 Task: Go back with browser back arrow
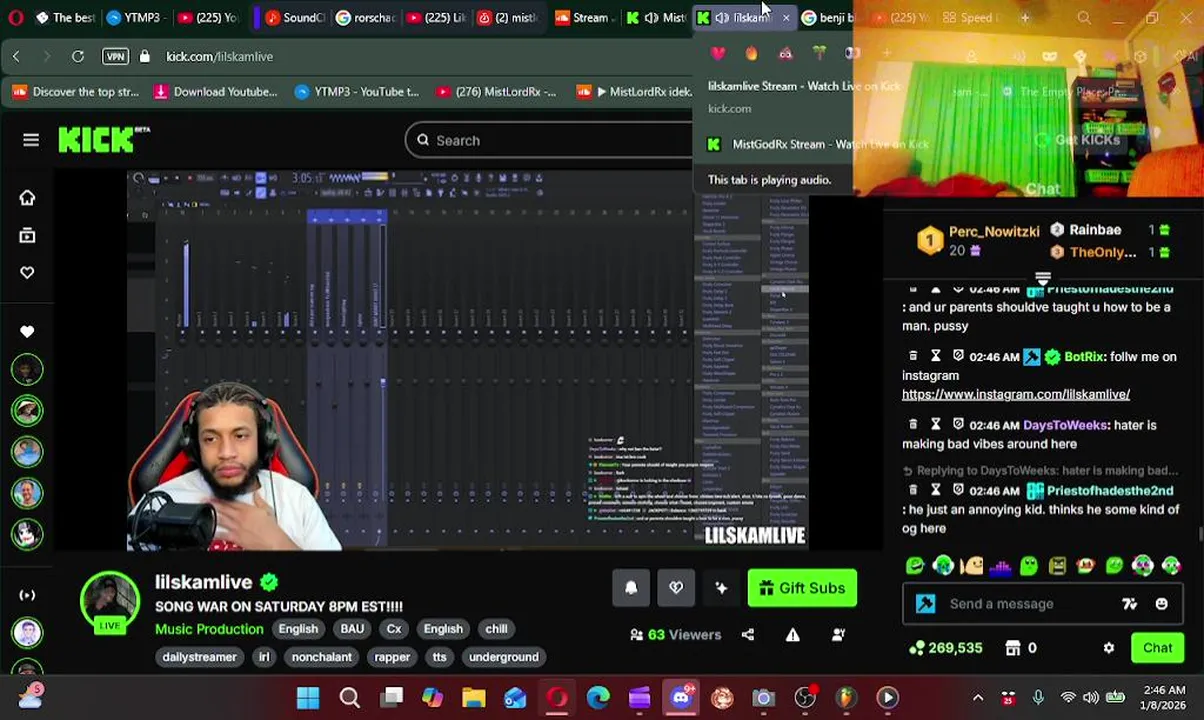coord(16,57)
